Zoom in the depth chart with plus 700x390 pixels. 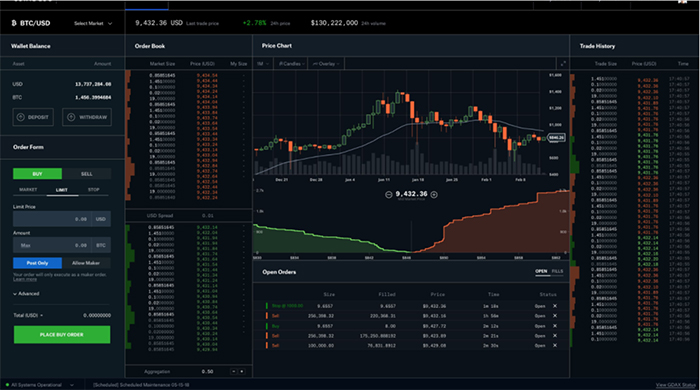pos(434,195)
